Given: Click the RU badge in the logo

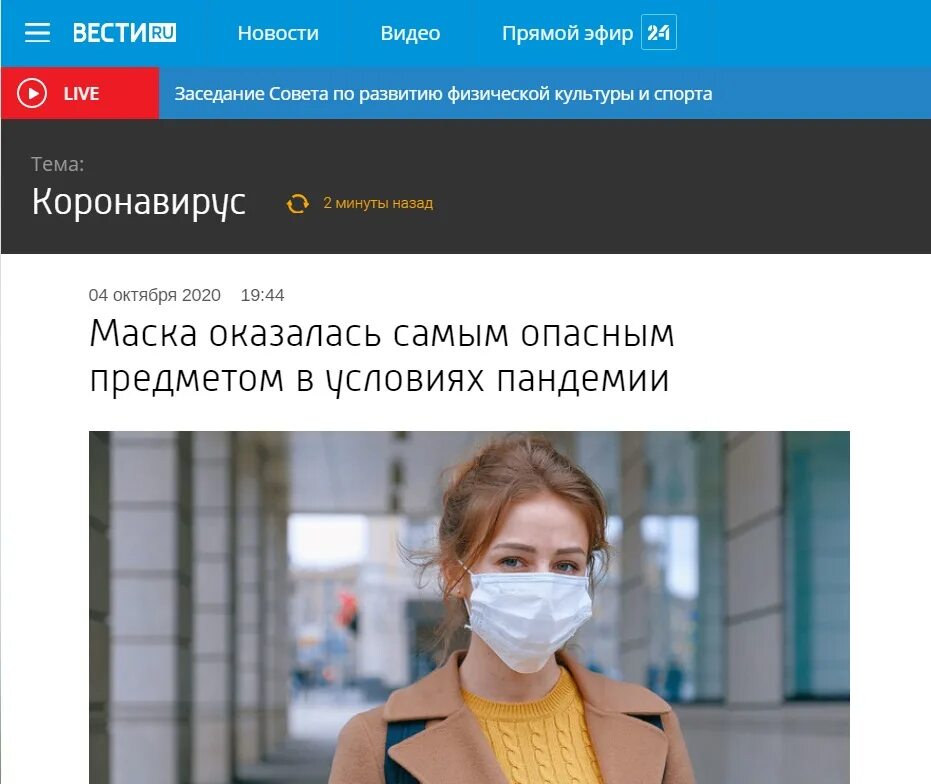Looking at the screenshot, I should coord(162,33).
